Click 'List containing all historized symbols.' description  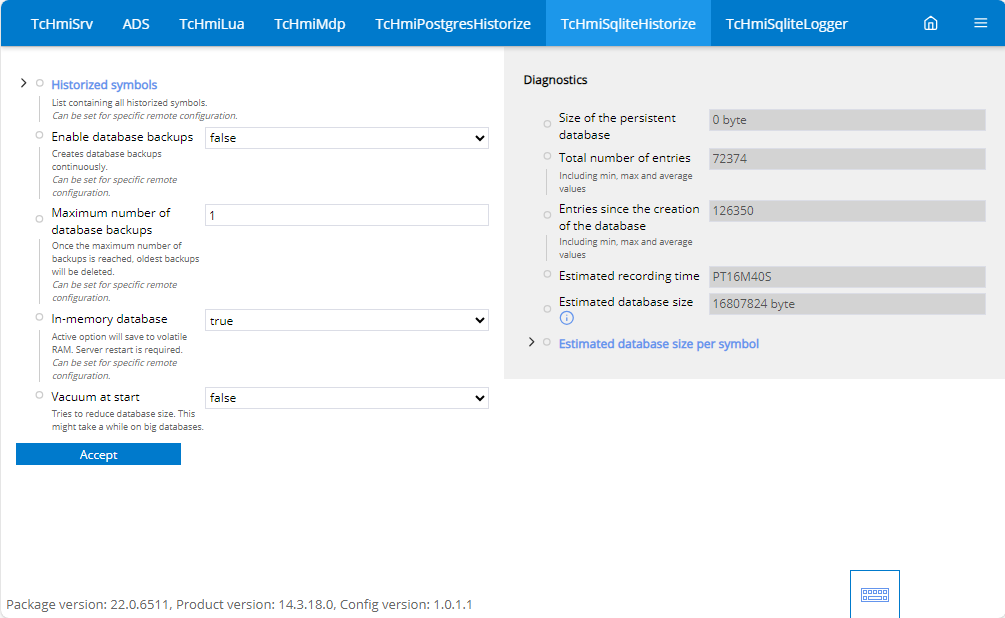pos(129,103)
